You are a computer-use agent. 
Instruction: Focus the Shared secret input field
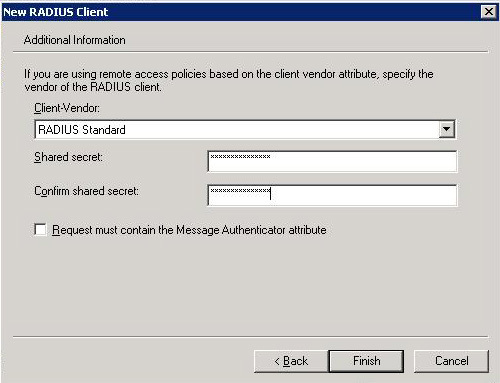[x=332, y=161]
